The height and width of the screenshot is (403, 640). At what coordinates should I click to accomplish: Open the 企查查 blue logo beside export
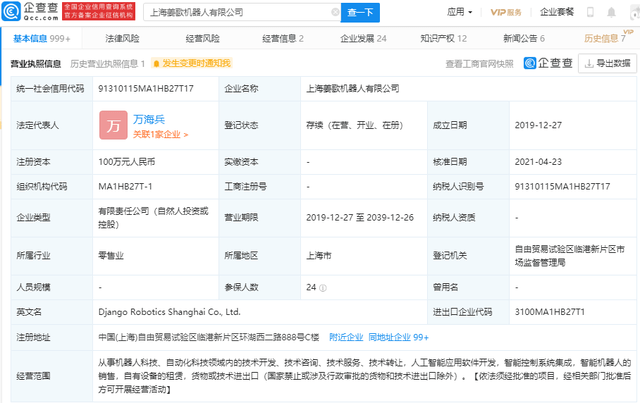(x=548, y=63)
